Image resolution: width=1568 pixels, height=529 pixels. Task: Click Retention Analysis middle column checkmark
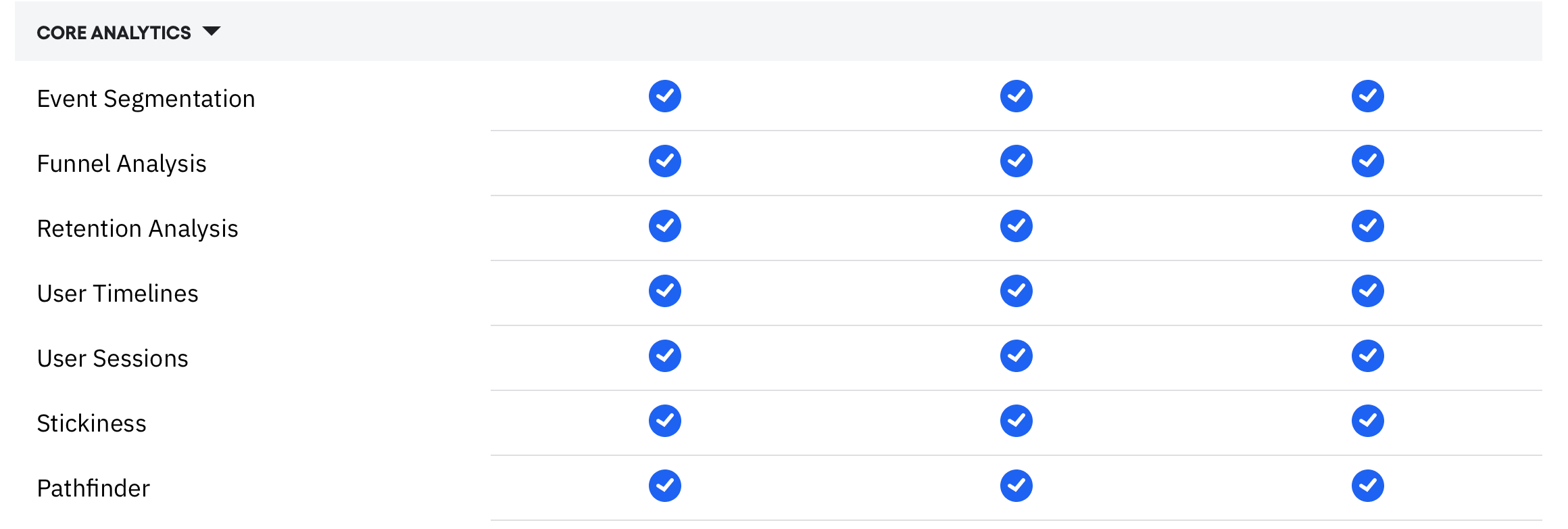point(1016,226)
